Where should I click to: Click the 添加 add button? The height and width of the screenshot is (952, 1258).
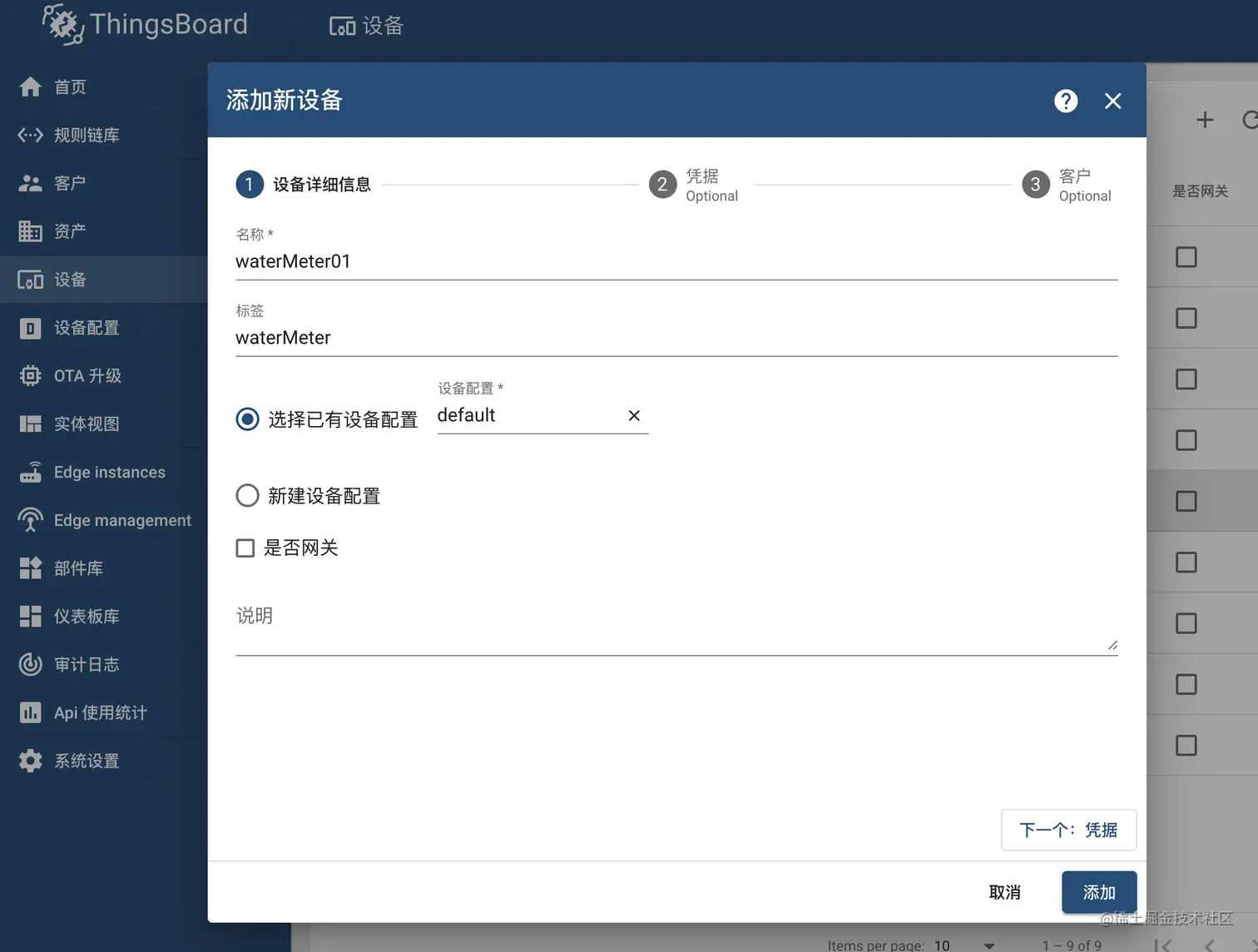coord(1099,892)
